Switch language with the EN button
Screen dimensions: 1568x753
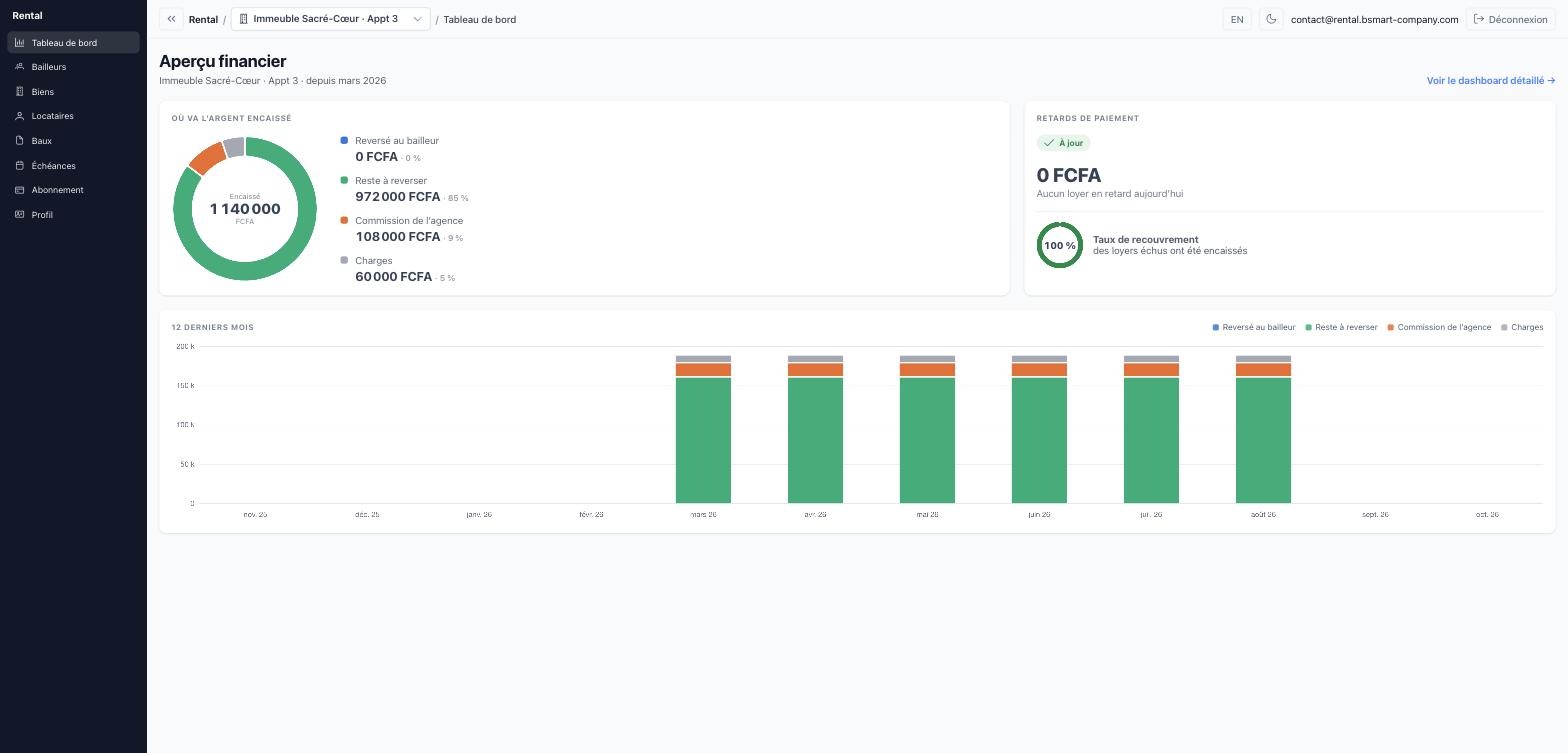(x=1237, y=19)
